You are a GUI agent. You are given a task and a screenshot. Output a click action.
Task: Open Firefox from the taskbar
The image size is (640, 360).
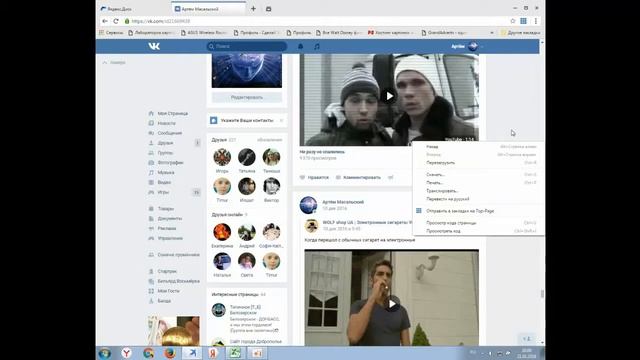pyautogui.click(x=170, y=353)
